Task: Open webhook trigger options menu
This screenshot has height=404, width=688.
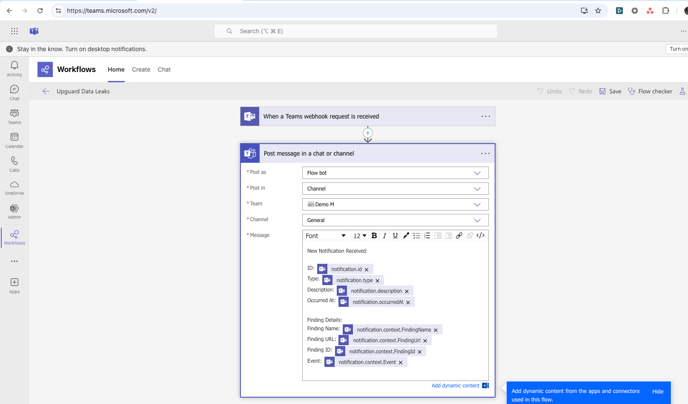Action: (485, 116)
